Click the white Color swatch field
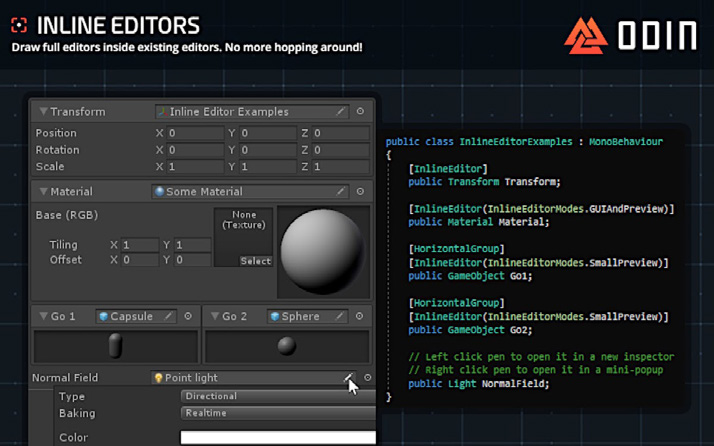Image resolution: width=714 pixels, height=446 pixels. point(279,437)
